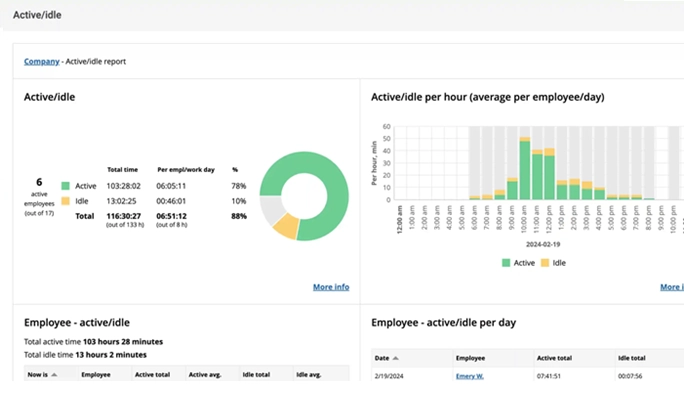Screen dimensions: 684x396
Task: Sort by Active total in employee table
Action: tap(152, 375)
